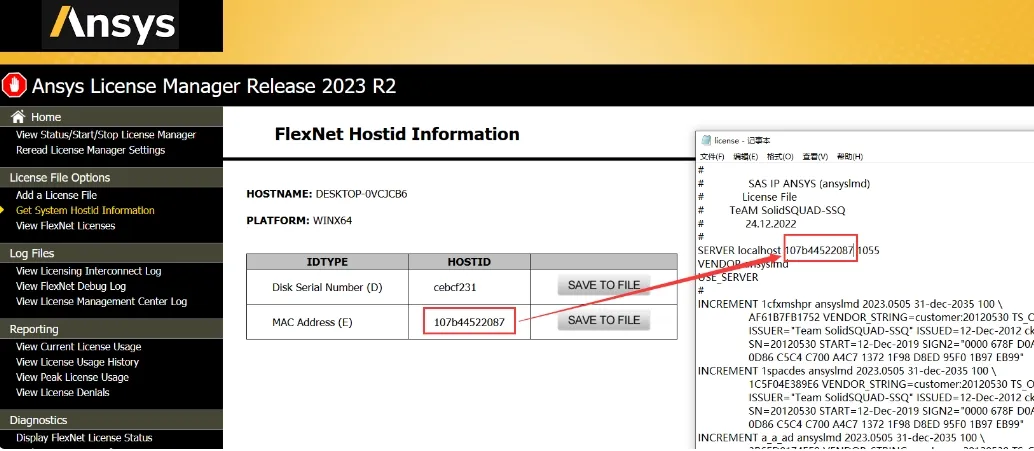Open View License Management Center Log
The image size is (1034, 451).
point(102,301)
